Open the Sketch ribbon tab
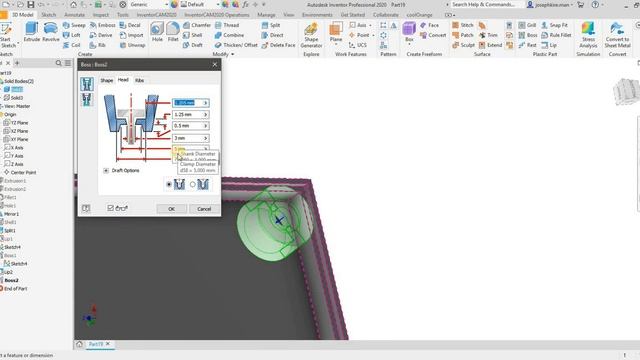640x360 pixels. click(x=49, y=15)
